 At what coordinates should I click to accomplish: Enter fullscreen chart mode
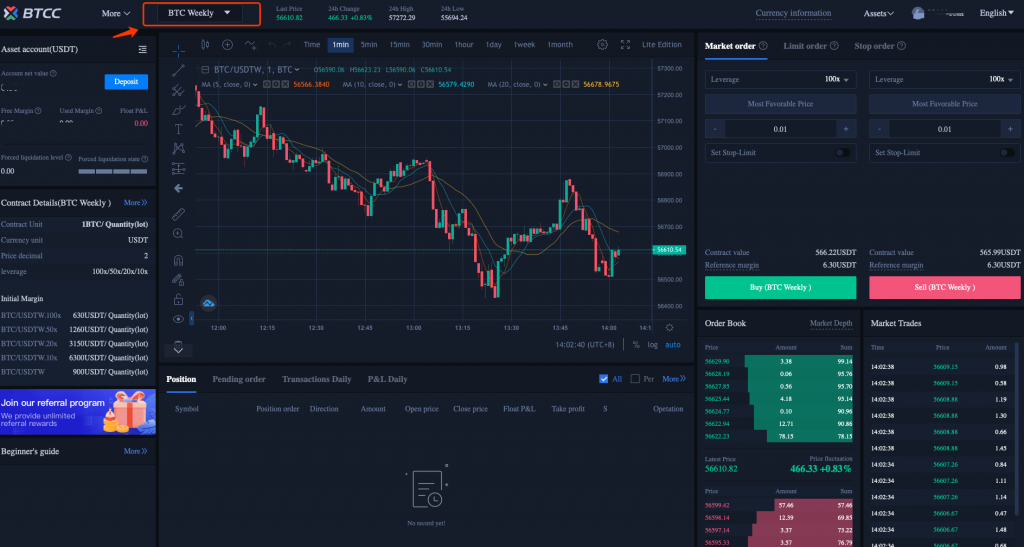(625, 44)
